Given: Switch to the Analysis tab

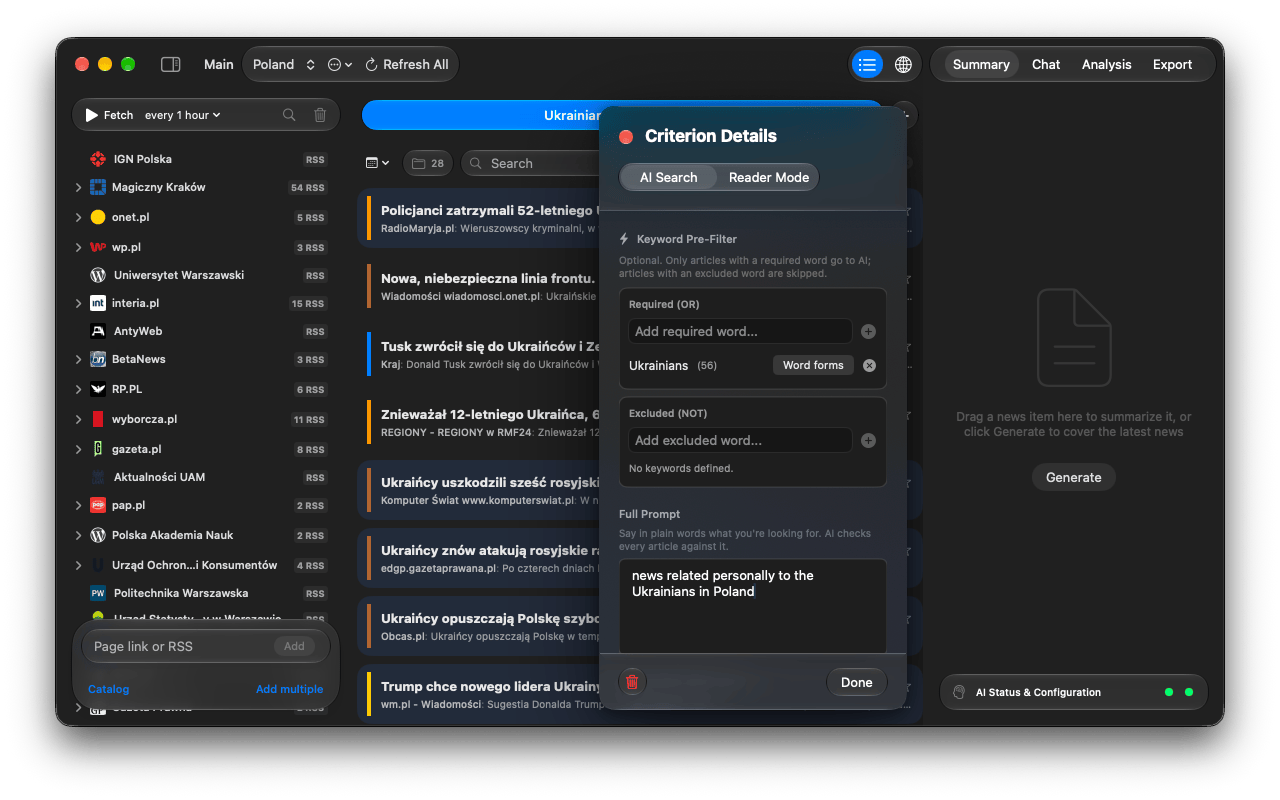Looking at the screenshot, I should (1106, 64).
